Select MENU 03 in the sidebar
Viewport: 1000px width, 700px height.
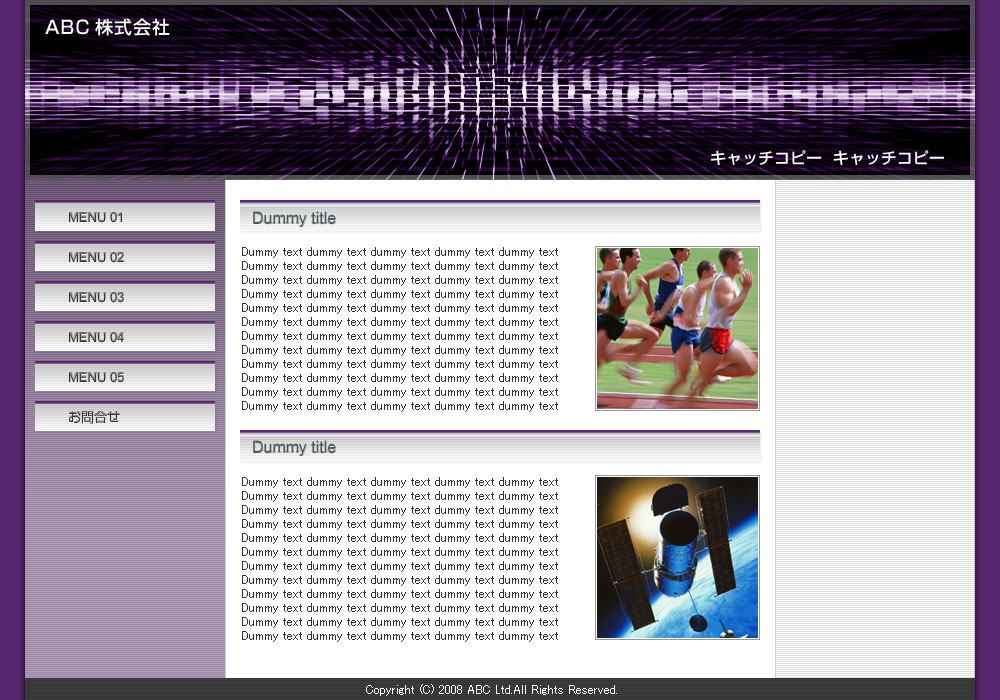coord(125,297)
